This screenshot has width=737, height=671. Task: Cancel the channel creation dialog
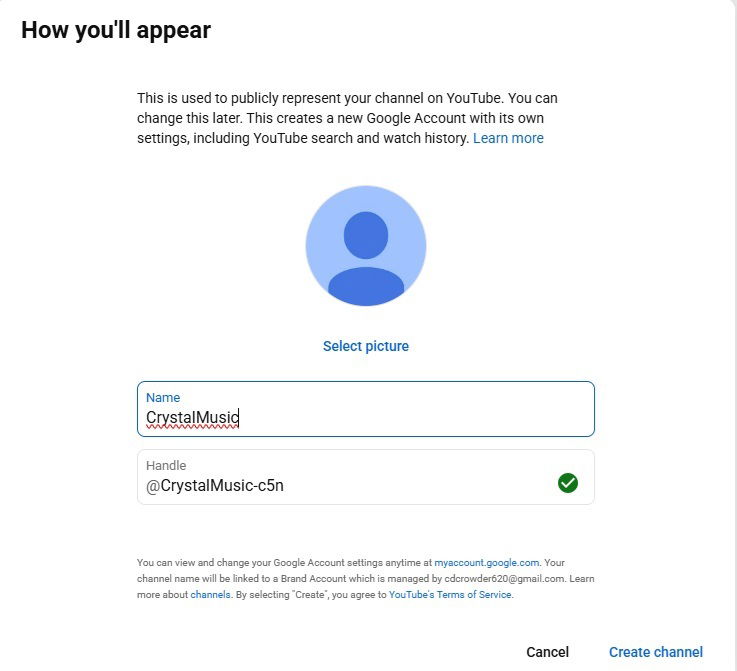pyautogui.click(x=548, y=652)
